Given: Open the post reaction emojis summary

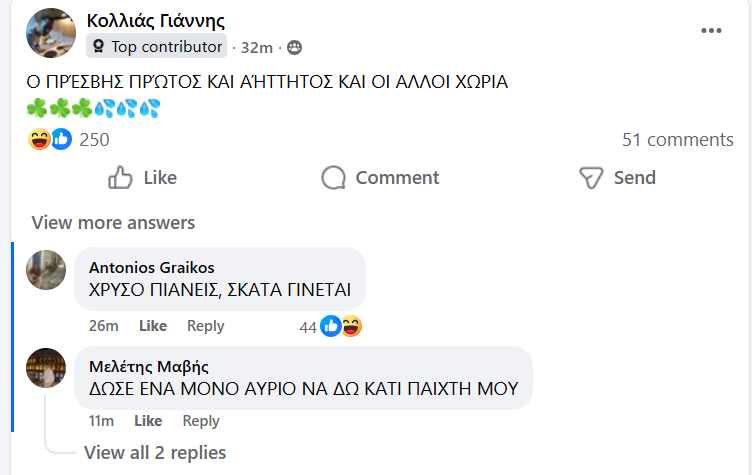Looking at the screenshot, I should pos(50,140).
